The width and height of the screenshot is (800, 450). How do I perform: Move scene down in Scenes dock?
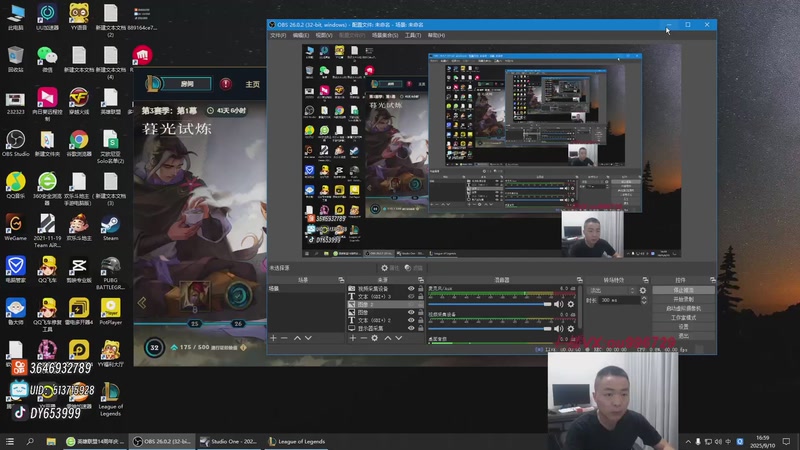pyautogui.click(x=308, y=338)
